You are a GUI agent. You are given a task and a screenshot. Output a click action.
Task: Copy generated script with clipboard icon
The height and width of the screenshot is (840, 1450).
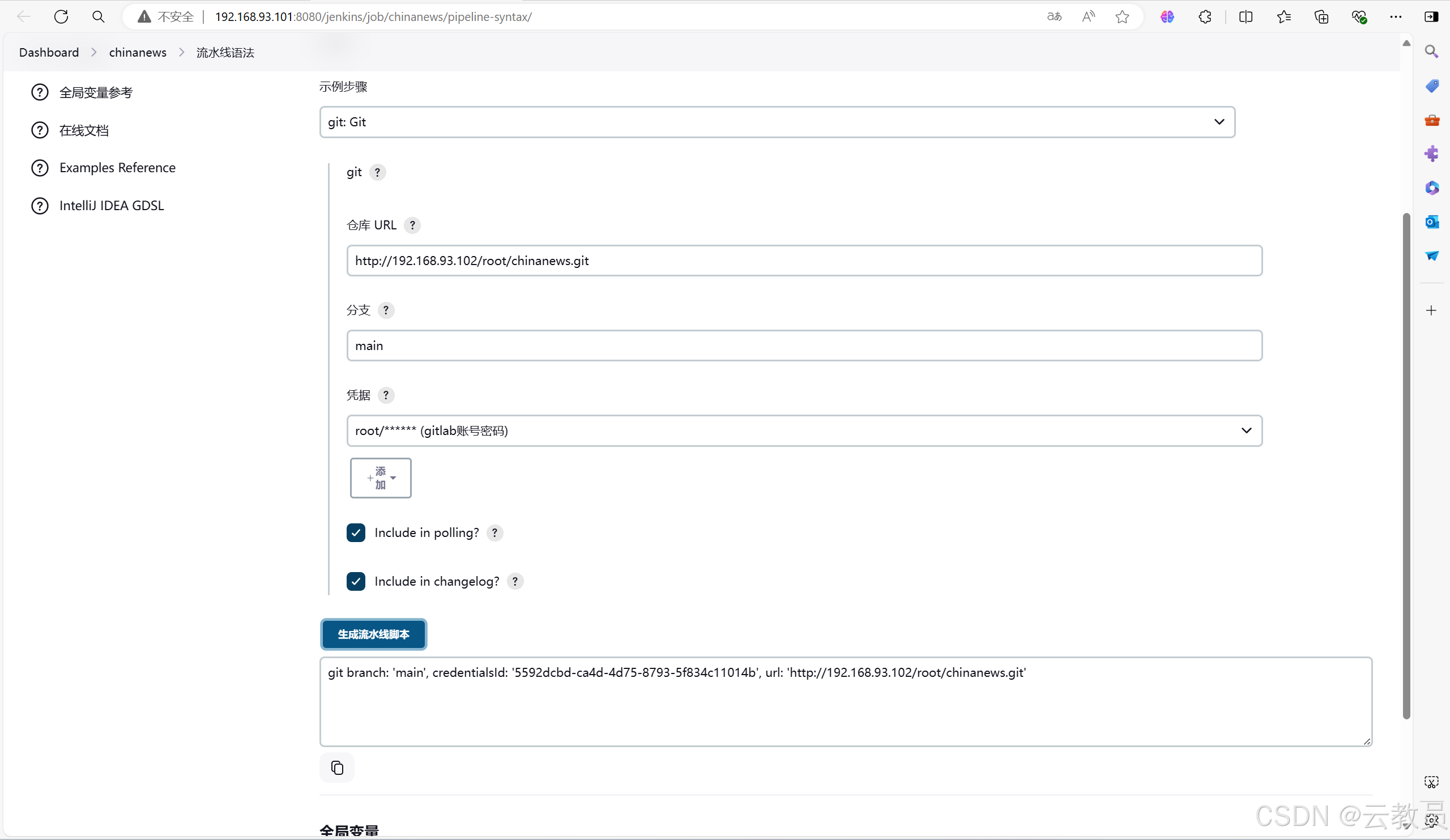pyautogui.click(x=337, y=767)
